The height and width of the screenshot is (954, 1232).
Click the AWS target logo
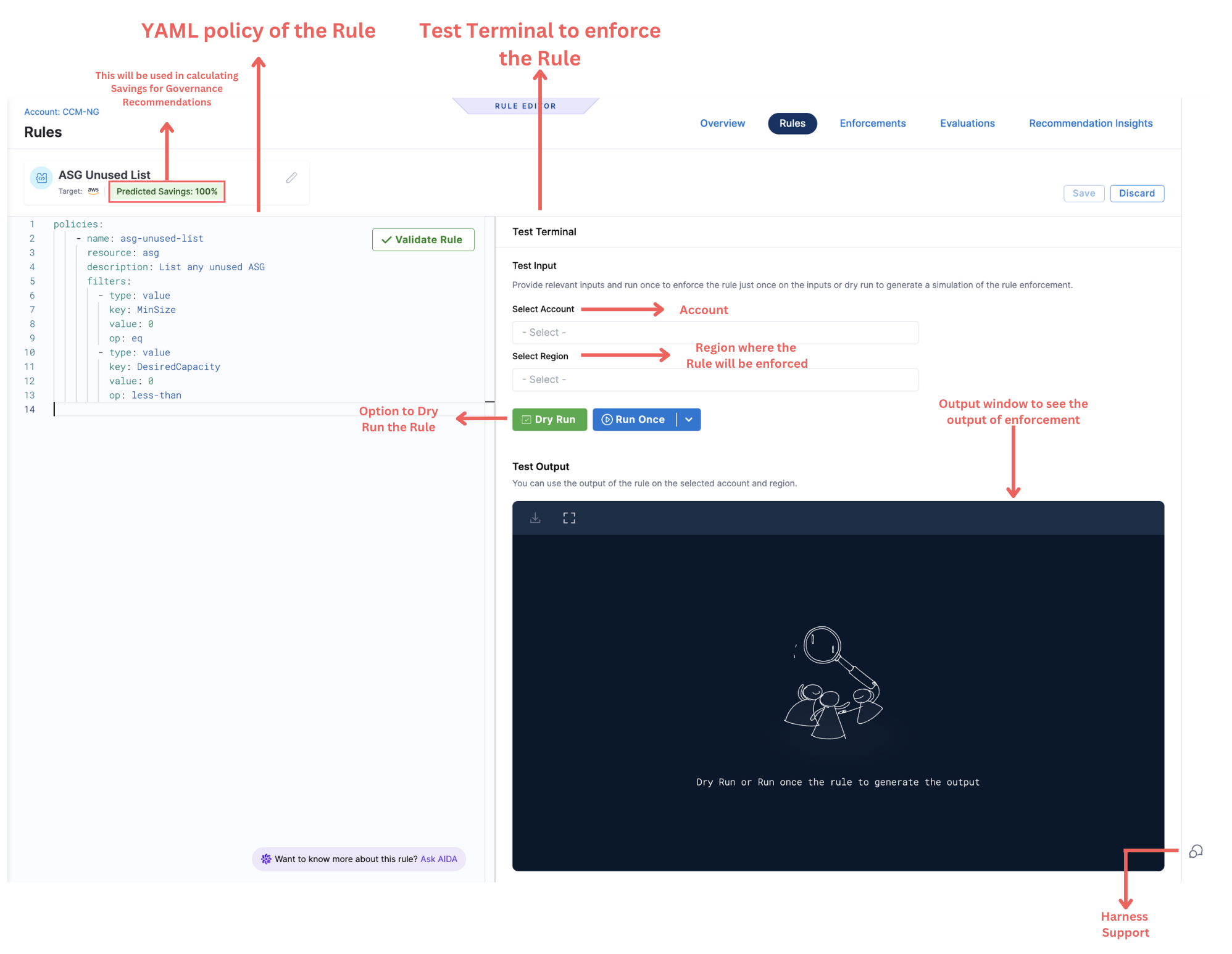point(93,191)
